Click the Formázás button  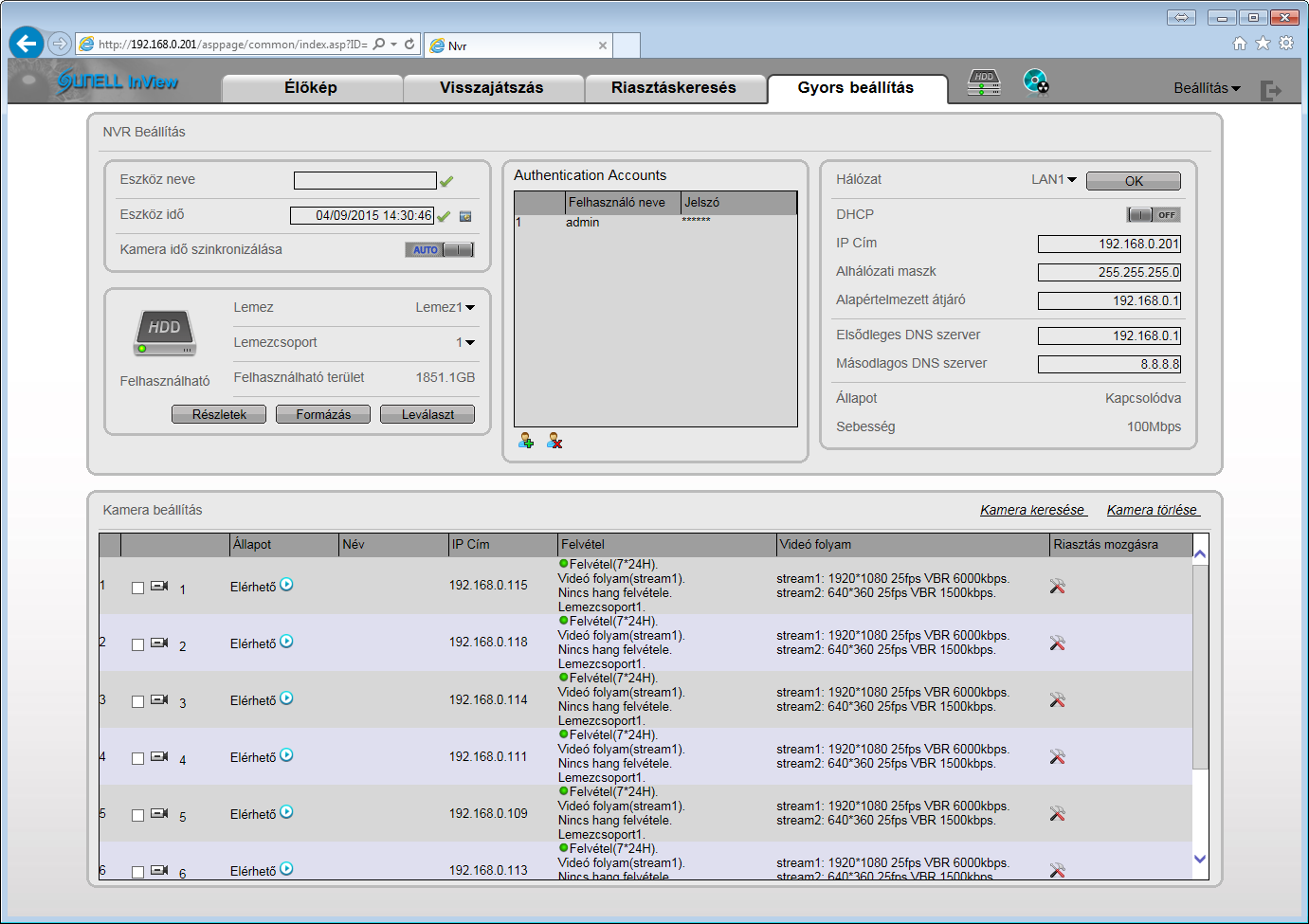point(323,414)
